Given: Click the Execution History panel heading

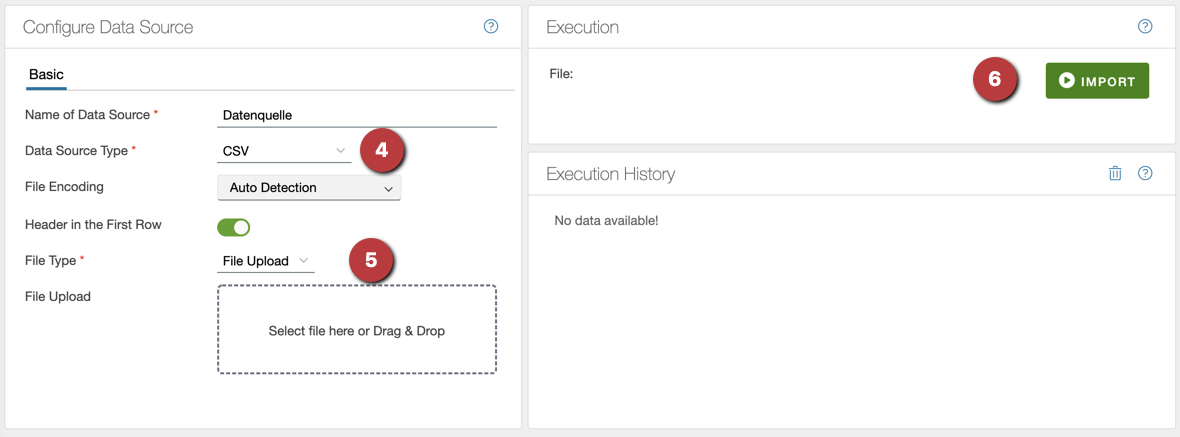Looking at the screenshot, I should (x=610, y=174).
